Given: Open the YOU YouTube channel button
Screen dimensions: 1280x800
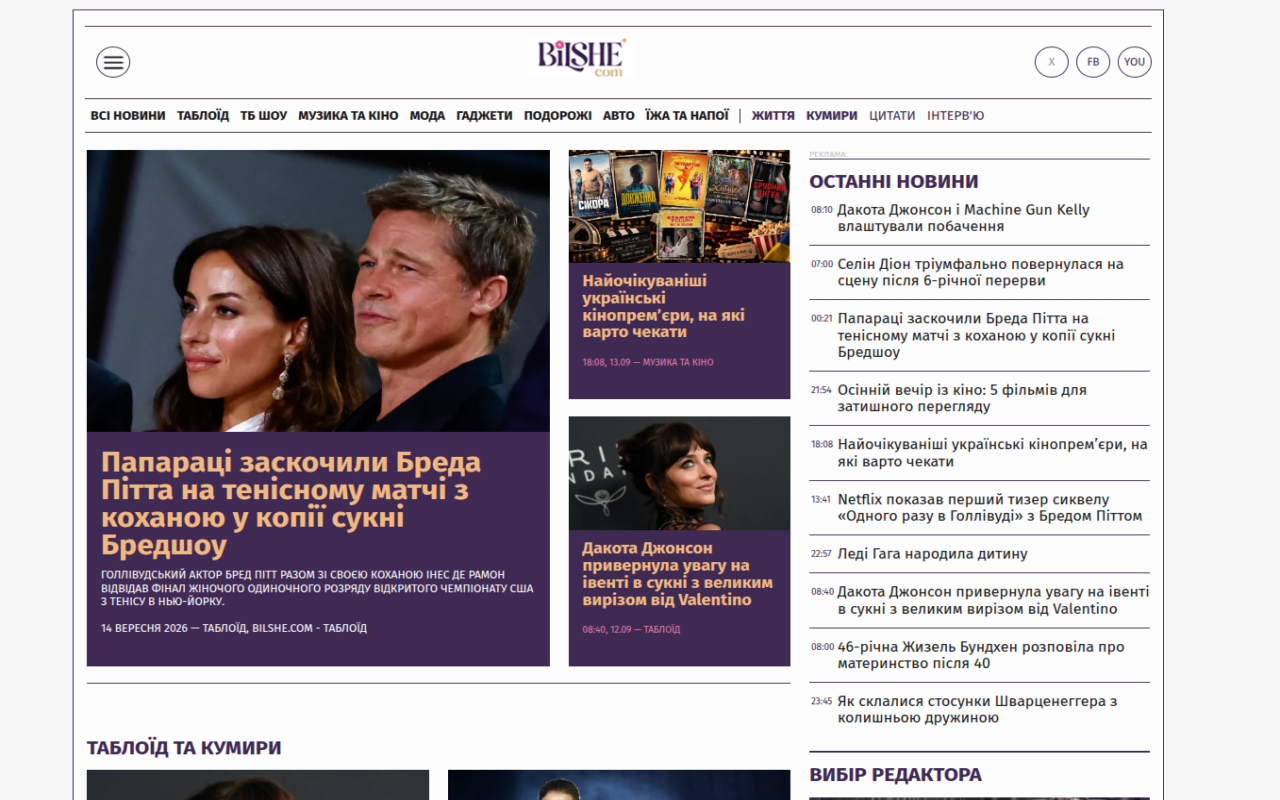Looking at the screenshot, I should point(1134,62).
